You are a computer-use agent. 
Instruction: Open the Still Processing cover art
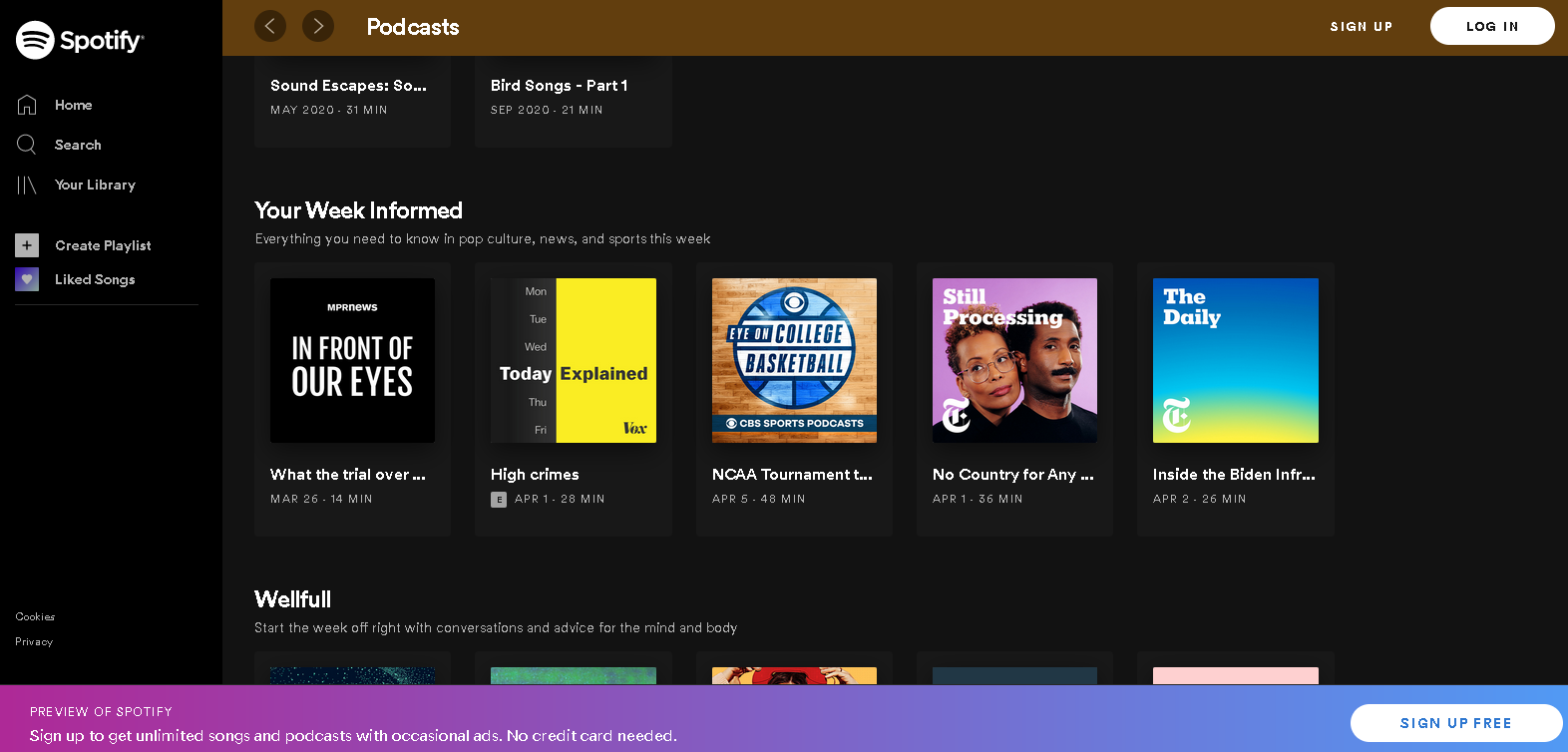pos(1014,360)
